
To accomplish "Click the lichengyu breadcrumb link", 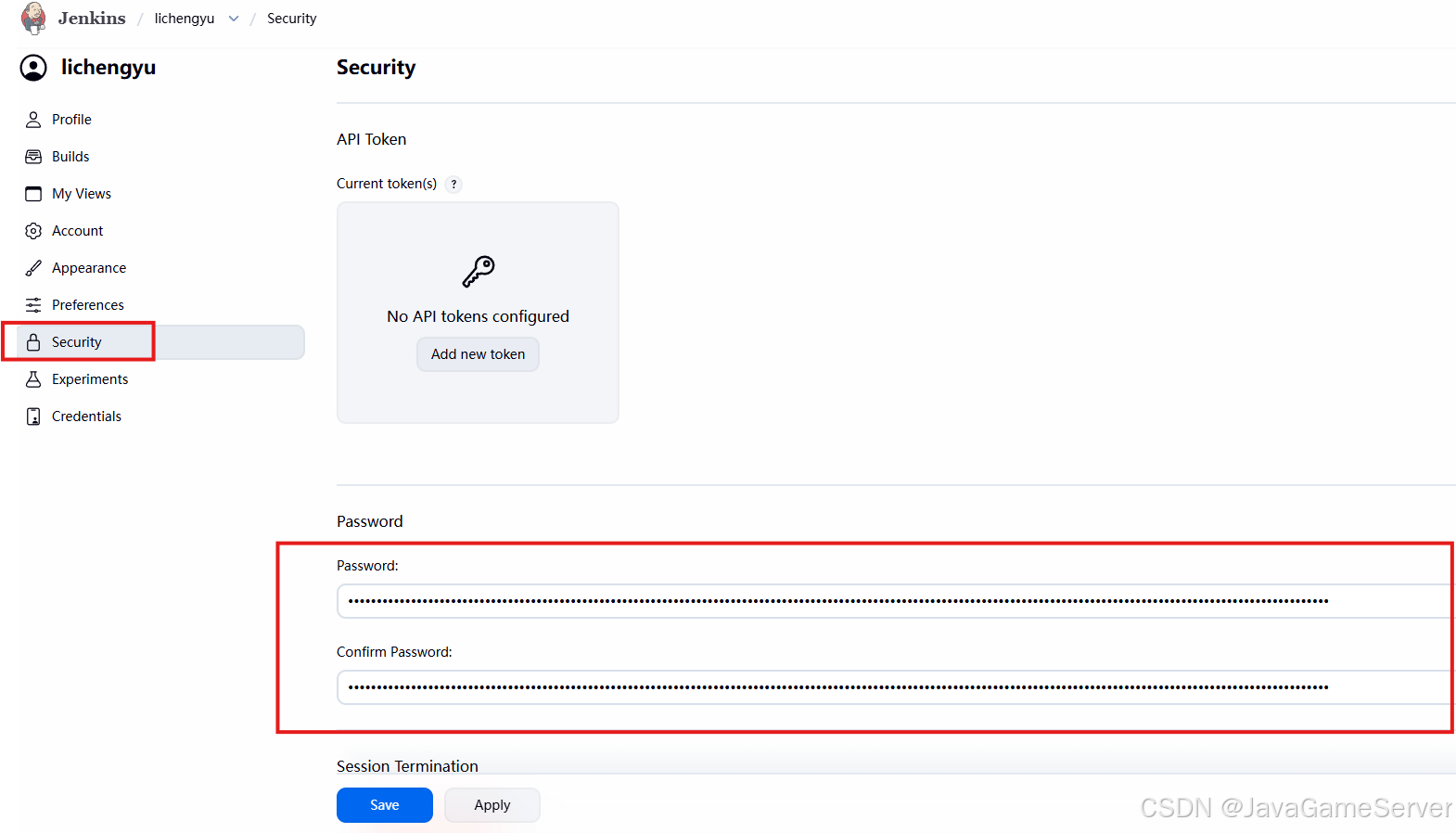I will pyautogui.click(x=185, y=19).
